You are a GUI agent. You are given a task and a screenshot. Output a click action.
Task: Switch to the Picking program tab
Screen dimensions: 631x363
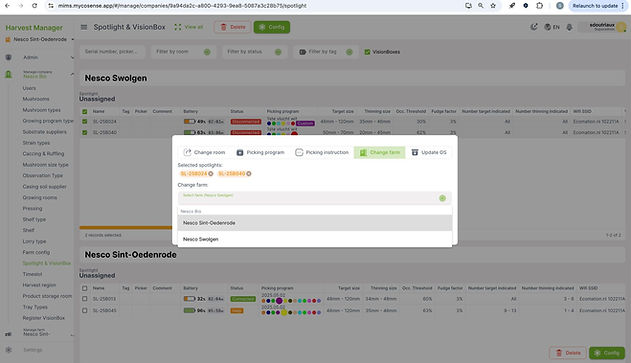(260, 152)
